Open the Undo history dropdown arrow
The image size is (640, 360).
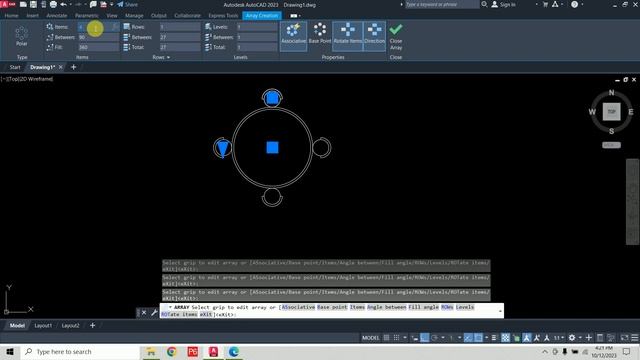coord(71,4)
